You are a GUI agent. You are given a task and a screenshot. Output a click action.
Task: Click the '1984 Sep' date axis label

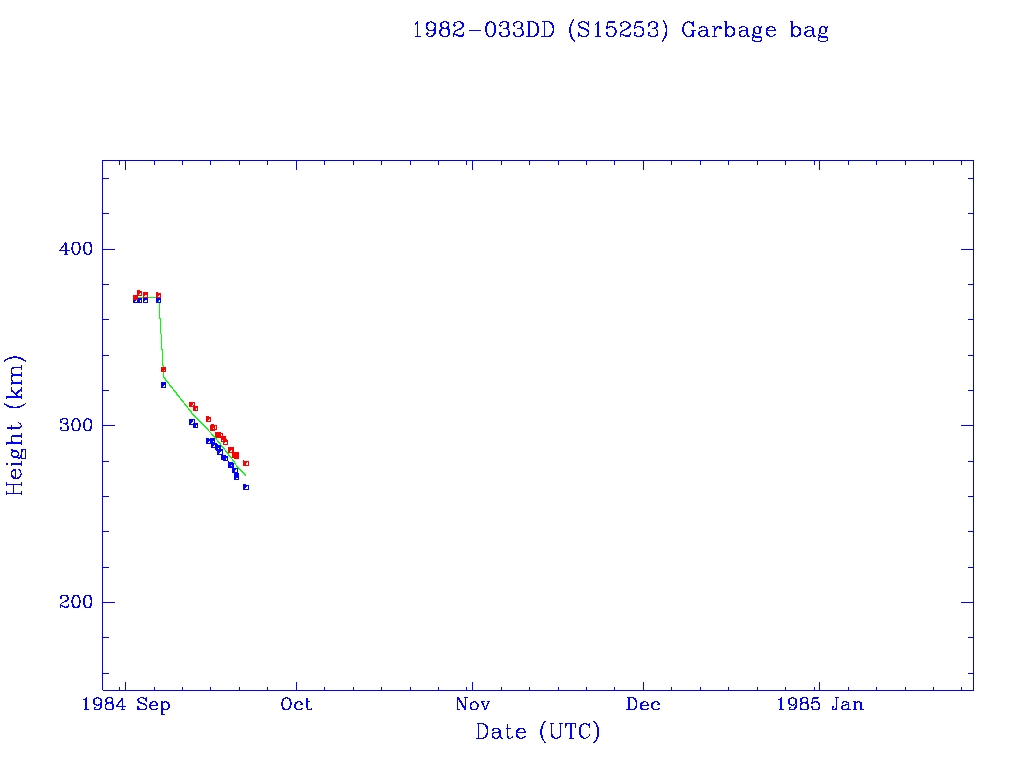(x=126, y=705)
